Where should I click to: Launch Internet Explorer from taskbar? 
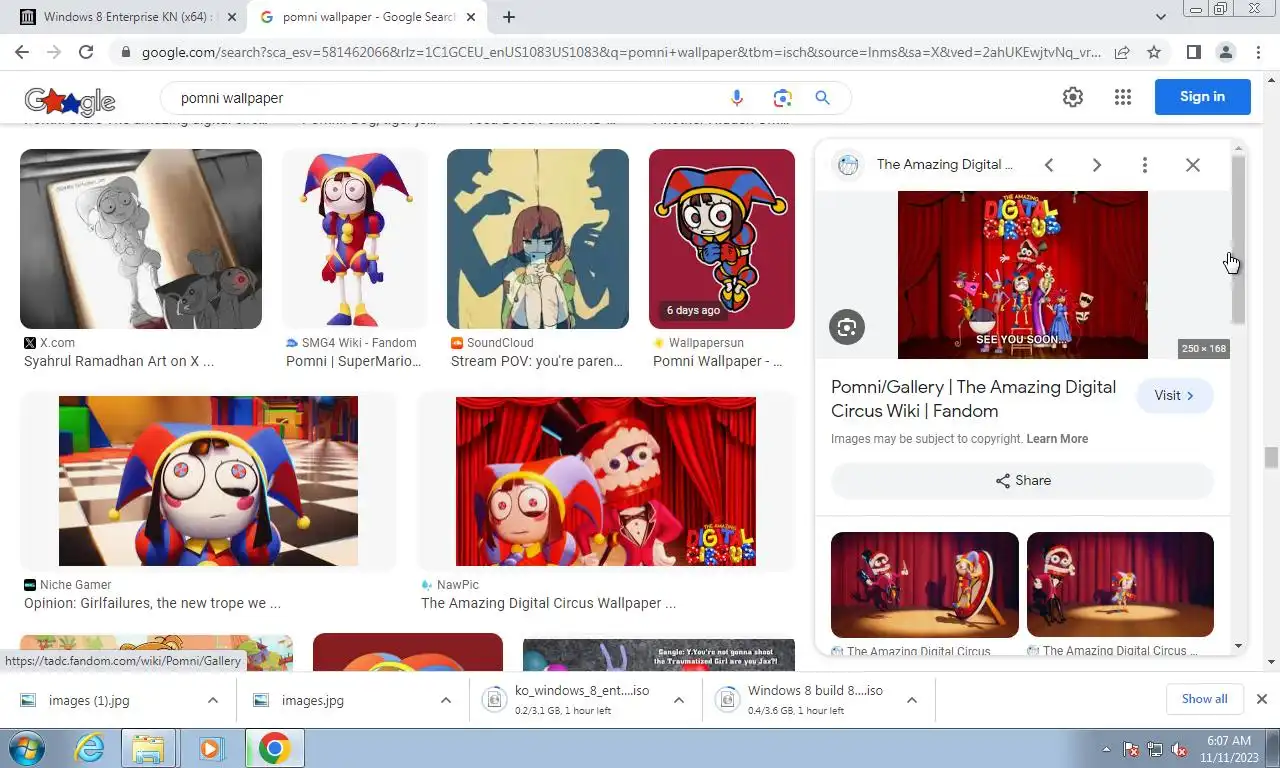click(89, 748)
